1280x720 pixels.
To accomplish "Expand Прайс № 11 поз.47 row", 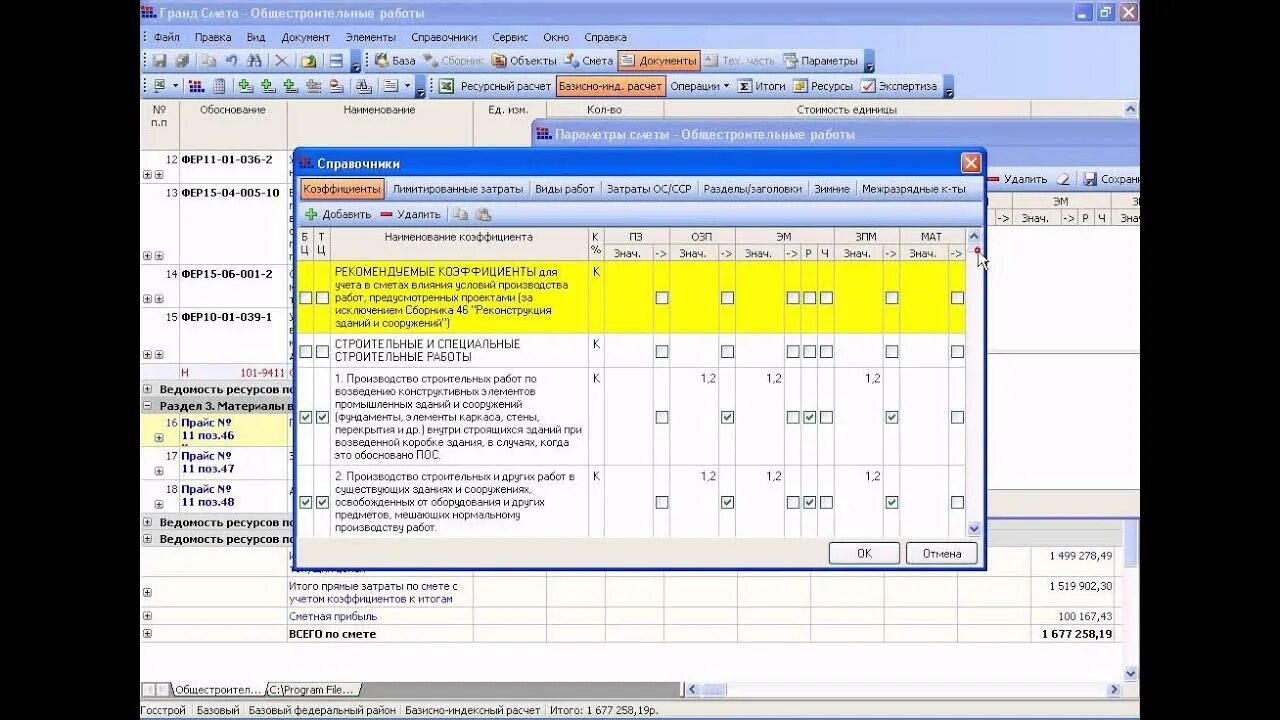I will (158, 471).
